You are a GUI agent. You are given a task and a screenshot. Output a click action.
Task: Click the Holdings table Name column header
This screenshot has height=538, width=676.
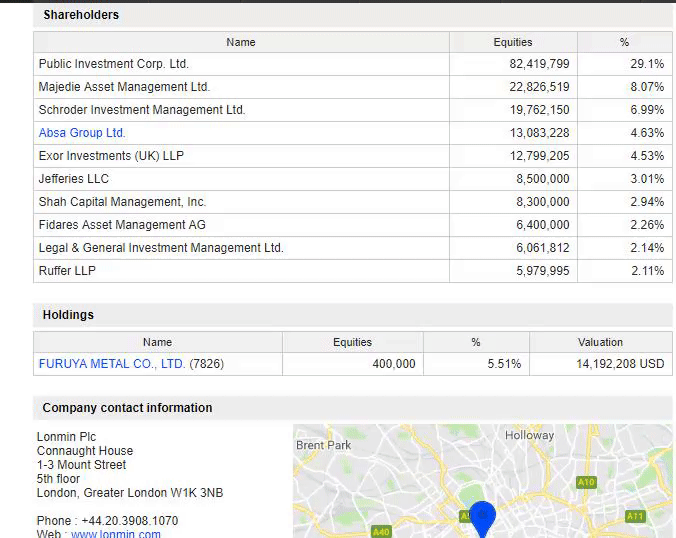[157, 342]
